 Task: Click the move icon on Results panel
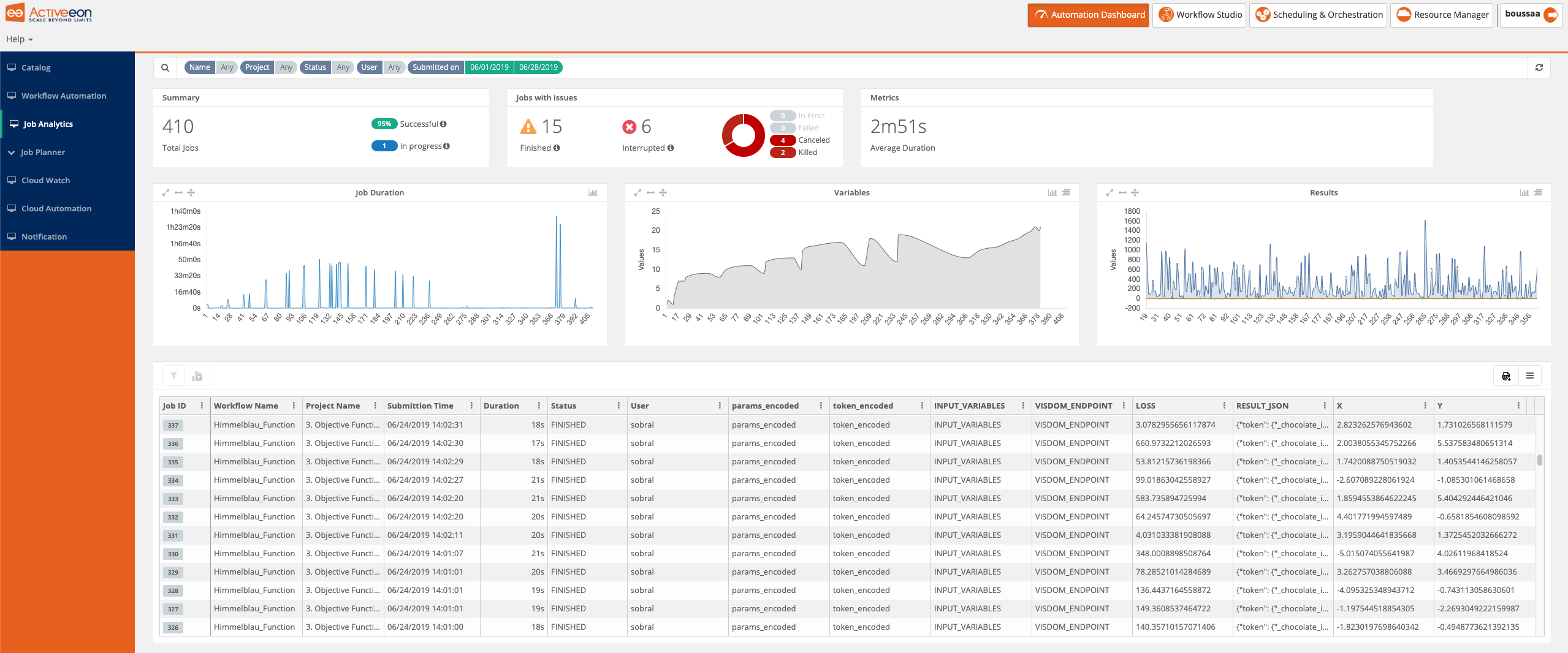(x=1135, y=192)
